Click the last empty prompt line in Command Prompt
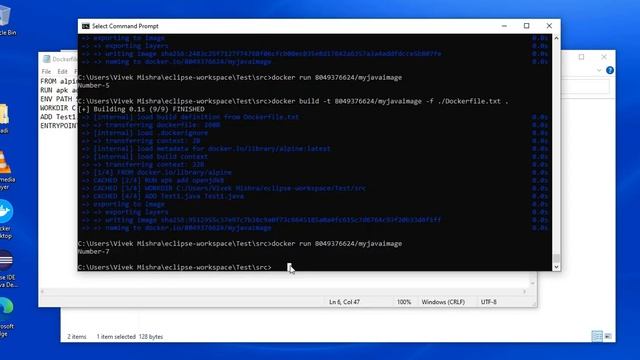This screenshot has height=360, width=640. tap(175, 267)
